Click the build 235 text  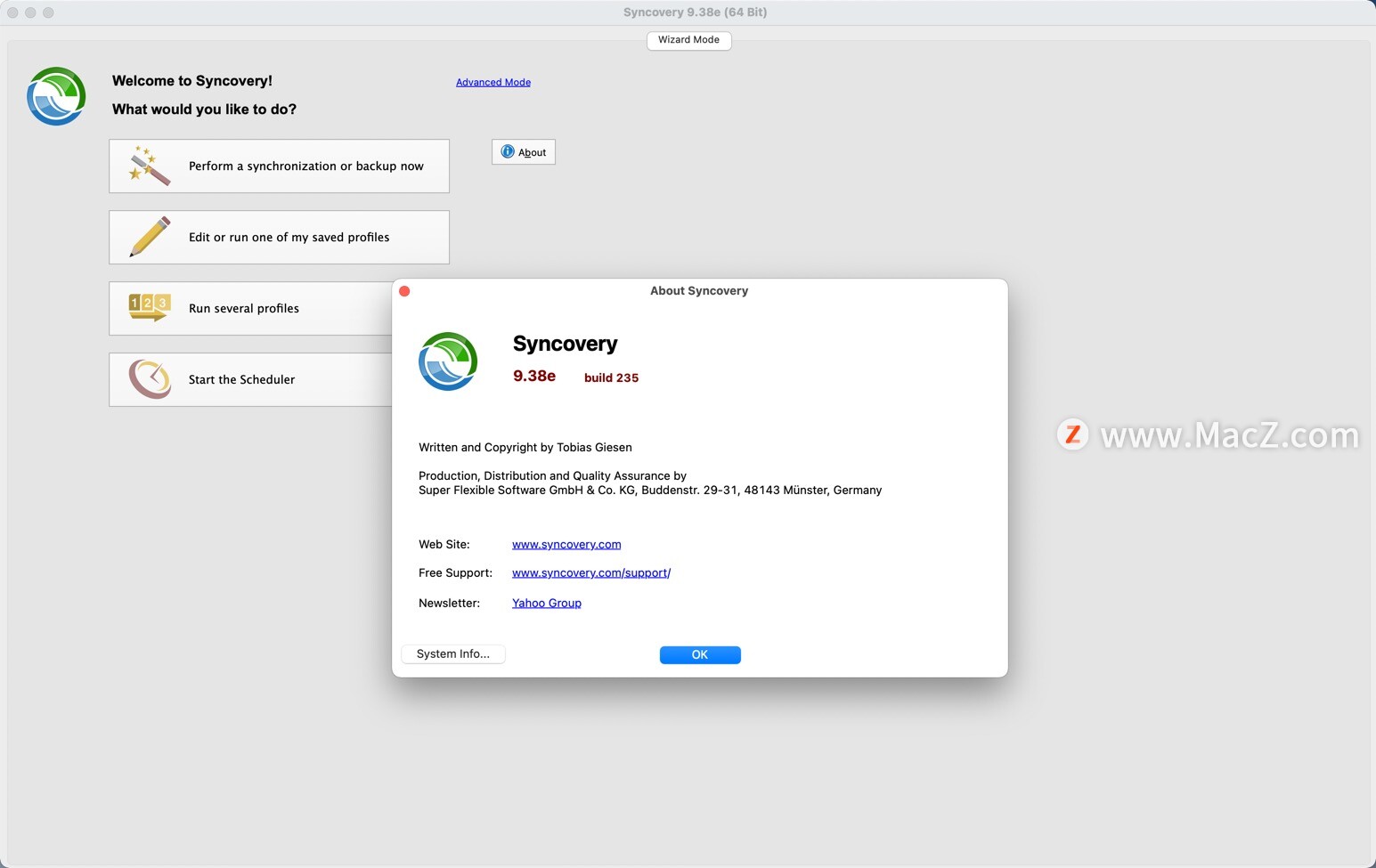611,377
